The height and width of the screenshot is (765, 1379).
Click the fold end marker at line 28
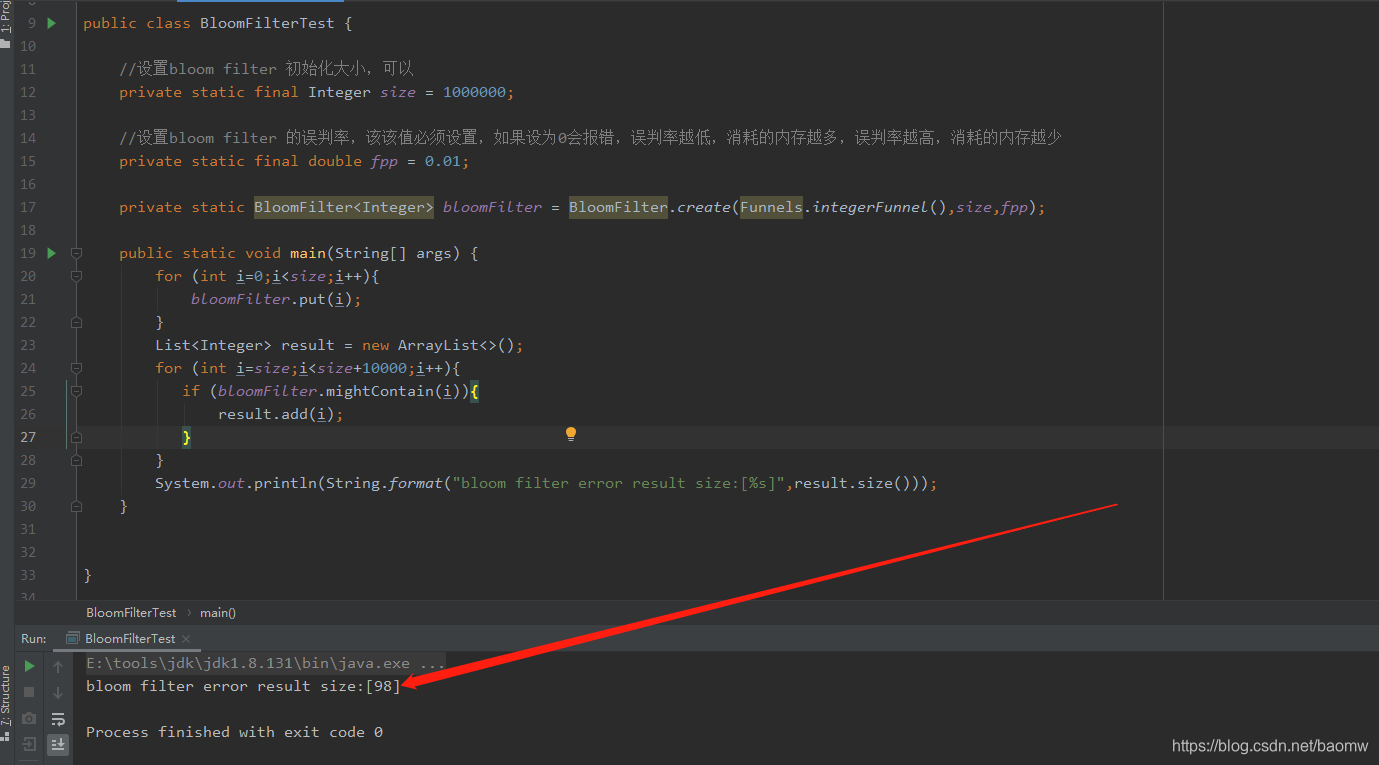point(76,460)
